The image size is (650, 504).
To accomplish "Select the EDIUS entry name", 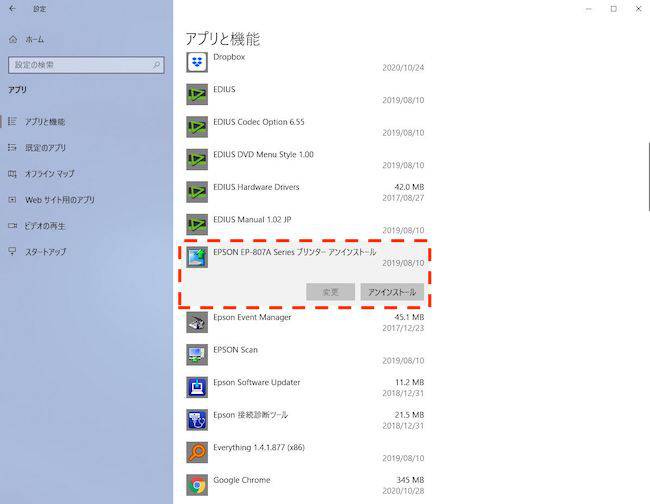I will click(224, 89).
